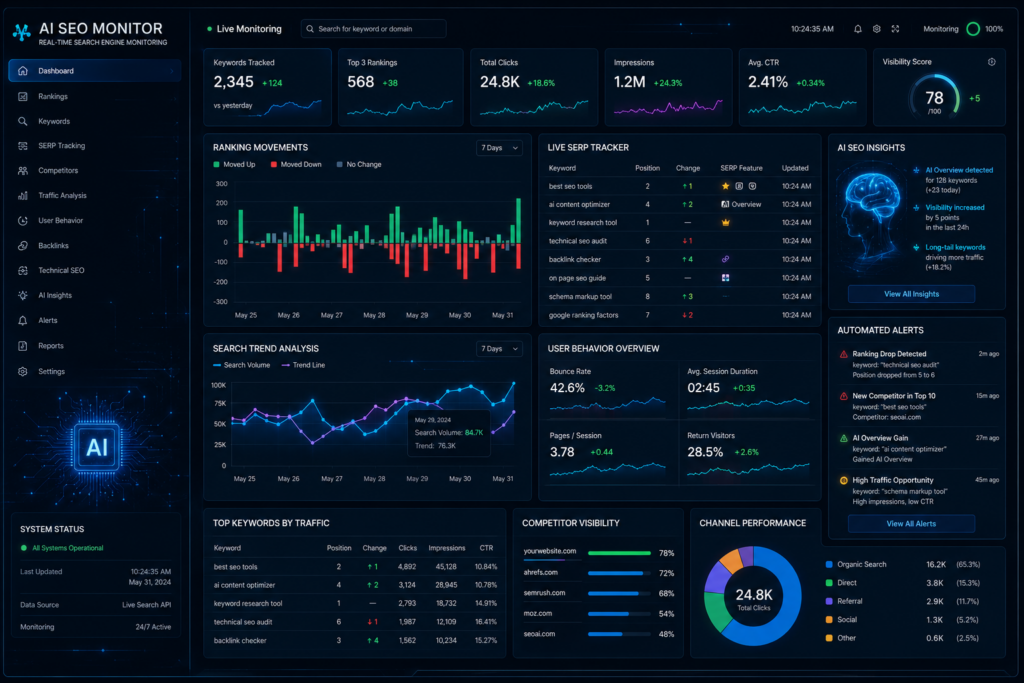Click the AI Overview Gain alert icon

[843, 439]
